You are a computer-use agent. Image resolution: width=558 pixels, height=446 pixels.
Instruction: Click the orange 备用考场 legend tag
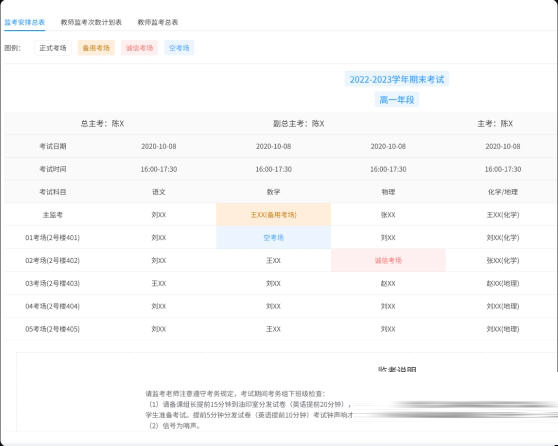pos(96,48)
